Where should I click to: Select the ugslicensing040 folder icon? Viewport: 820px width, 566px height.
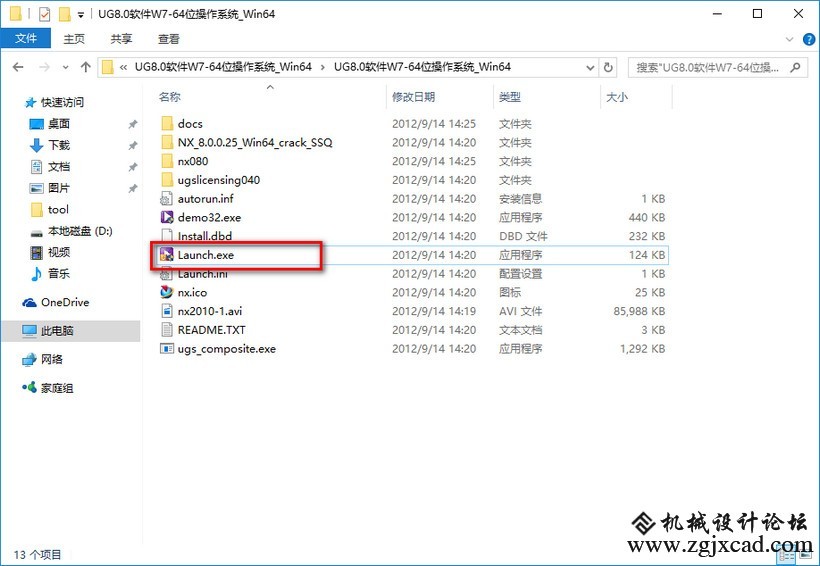point(167,180)
